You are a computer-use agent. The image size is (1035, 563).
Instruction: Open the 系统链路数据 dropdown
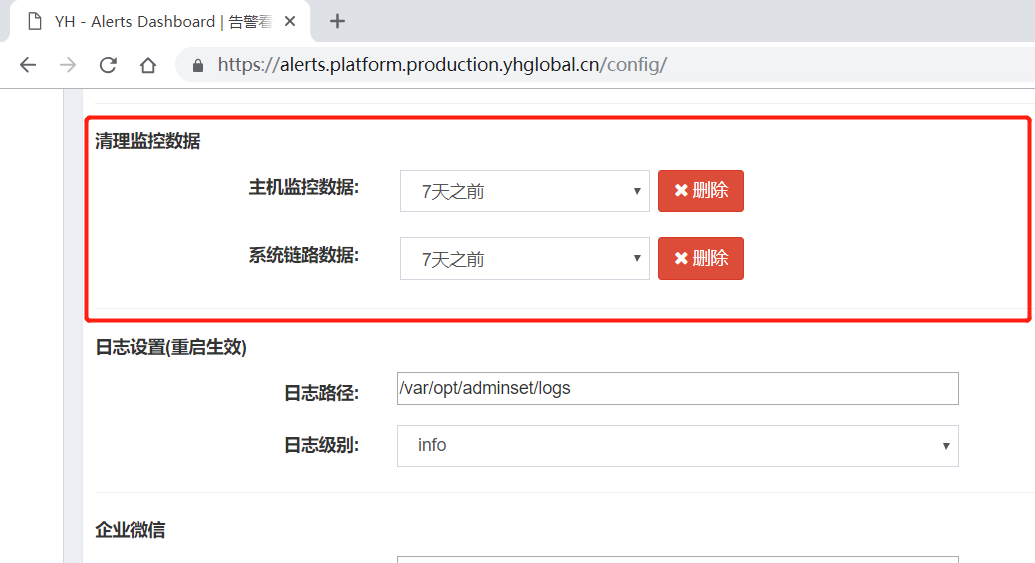point(524,259)
